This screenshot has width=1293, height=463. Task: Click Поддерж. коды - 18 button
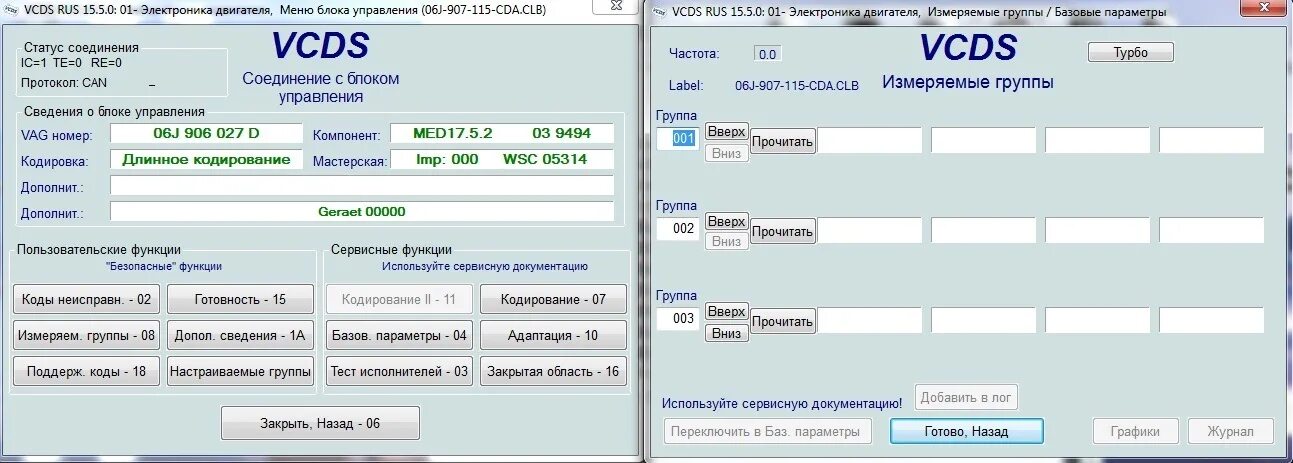(85, 371)
